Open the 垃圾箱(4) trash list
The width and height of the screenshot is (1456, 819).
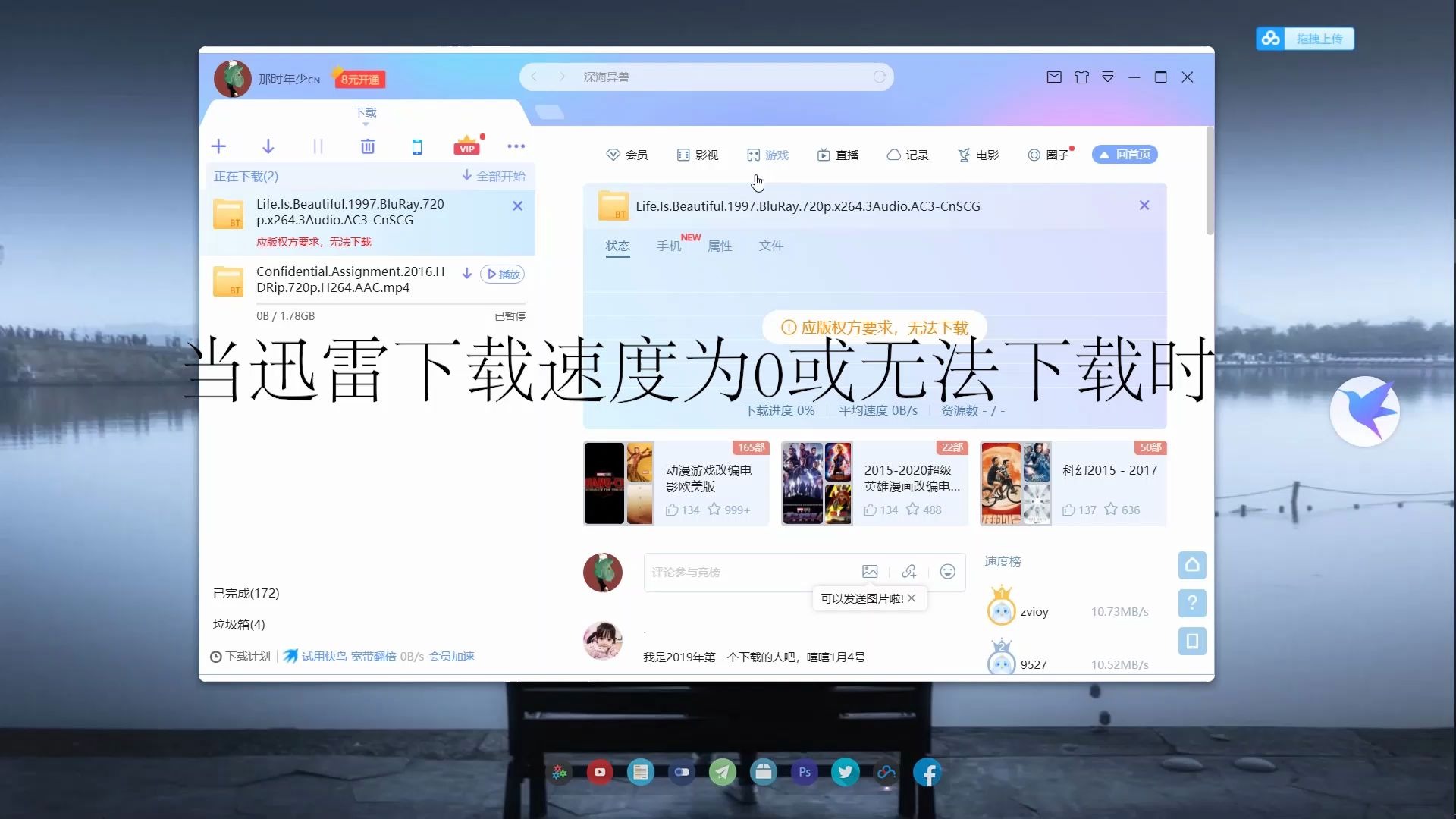239,624
